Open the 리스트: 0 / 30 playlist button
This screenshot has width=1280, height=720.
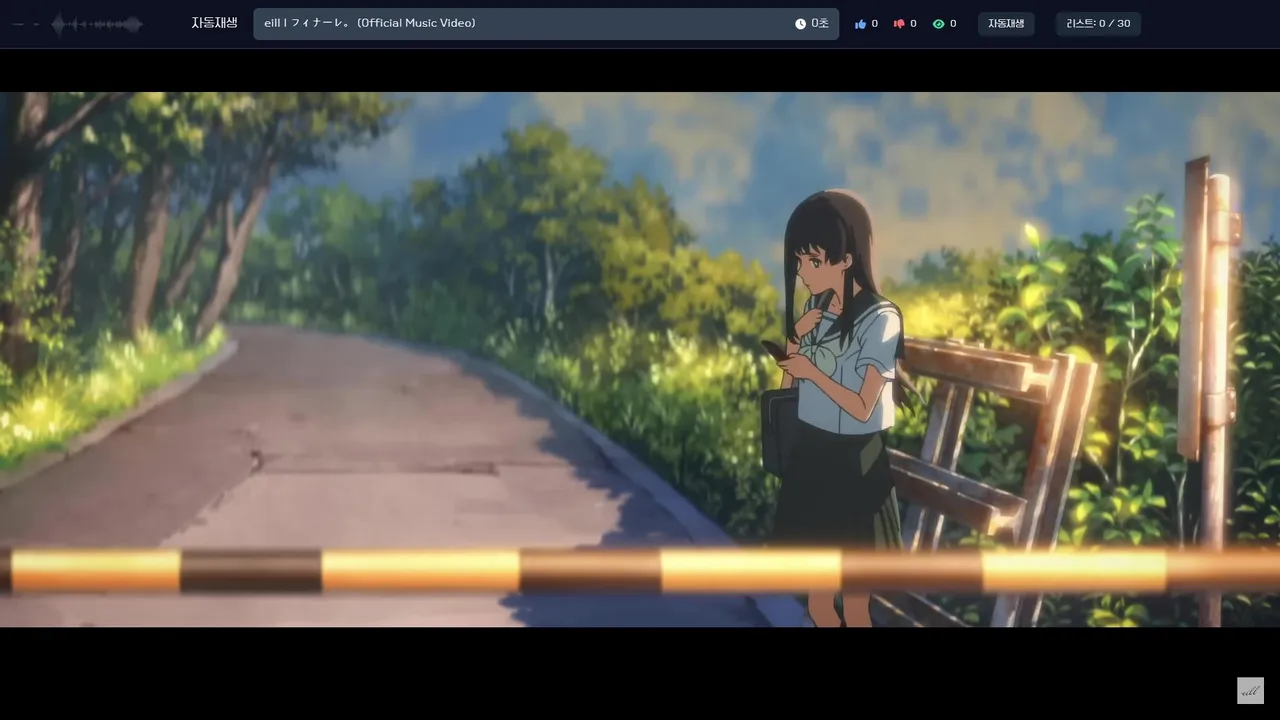pyautogui.click(x=1098, y=24)
